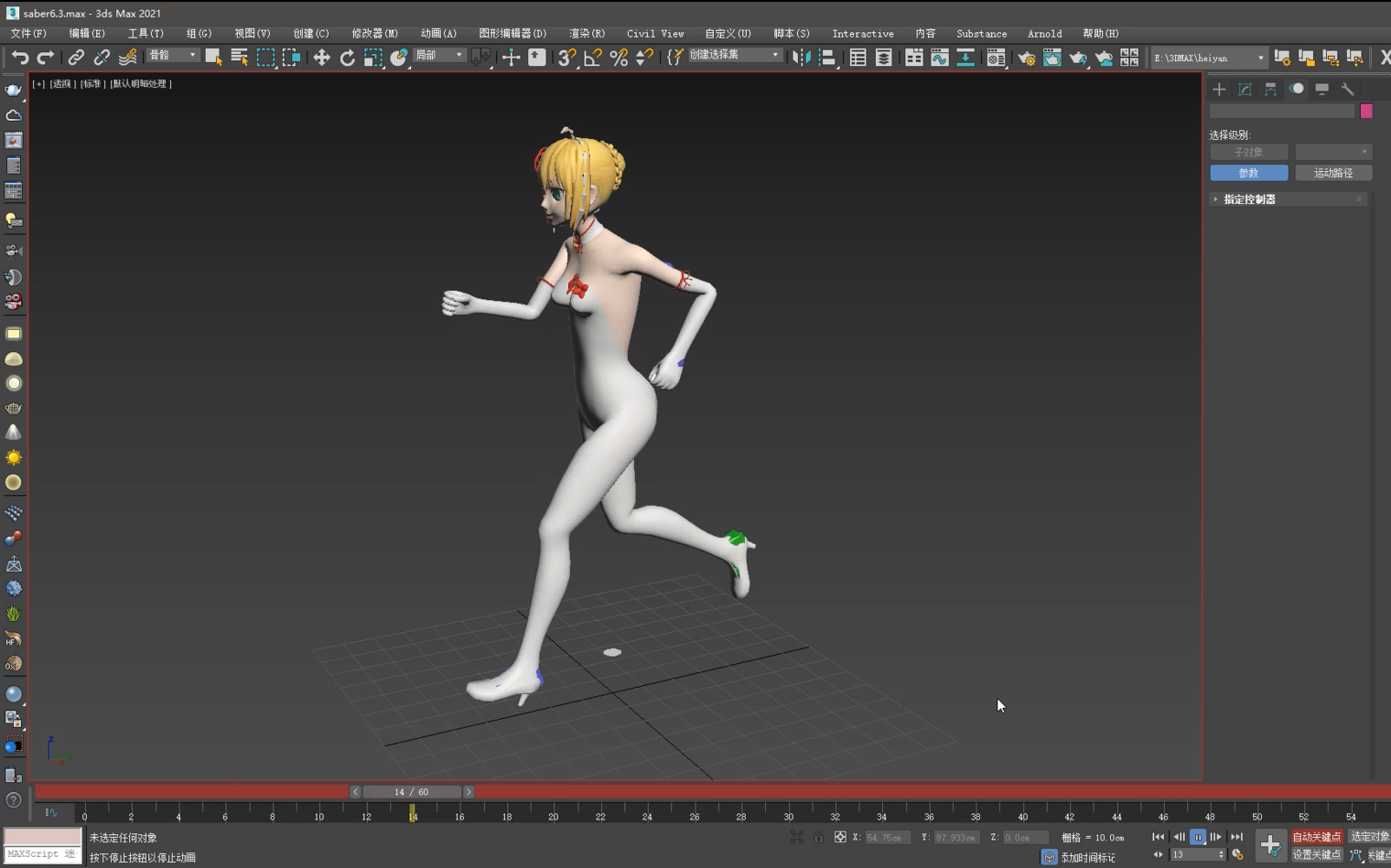Open the Hierarchy panel tab
Image resolution: width=1391 pixels, height=868 pixels.
pos(1270,89)
